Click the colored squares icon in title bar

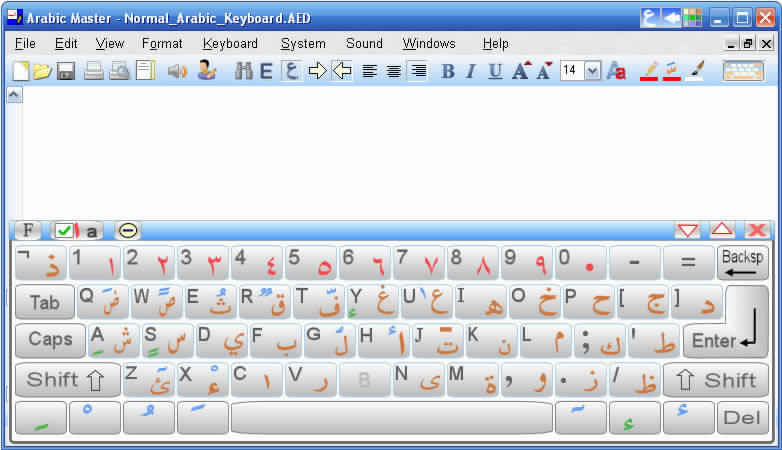click(x=693, y=18)
